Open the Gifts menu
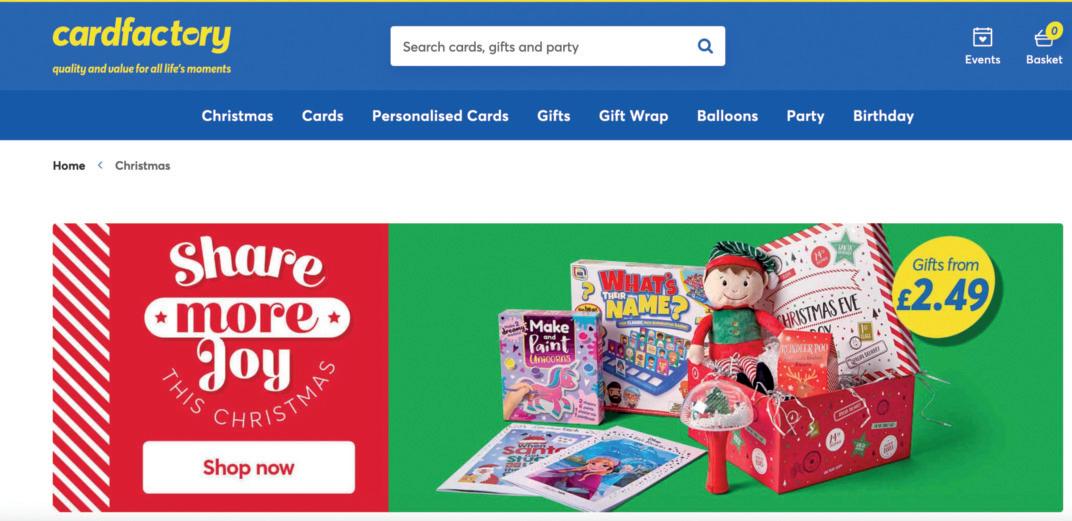 tap(554, 116)
